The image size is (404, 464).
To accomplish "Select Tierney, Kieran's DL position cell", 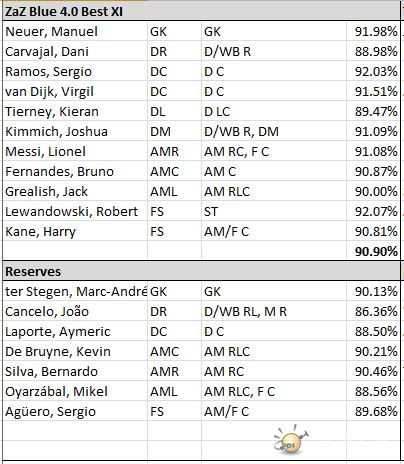I will pos(174,112).
